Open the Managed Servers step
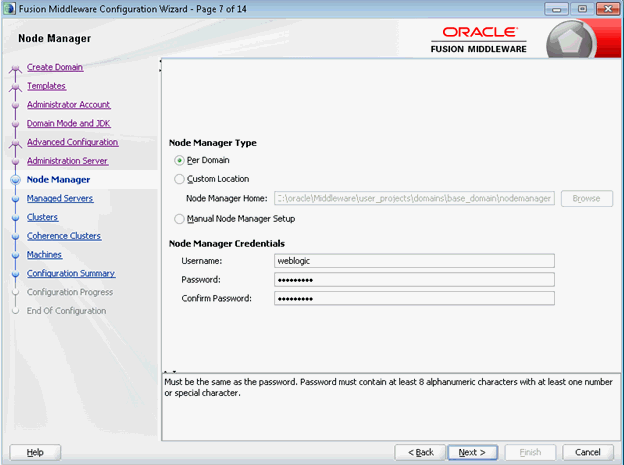This screenshot has height=465, width=624. 60,198
